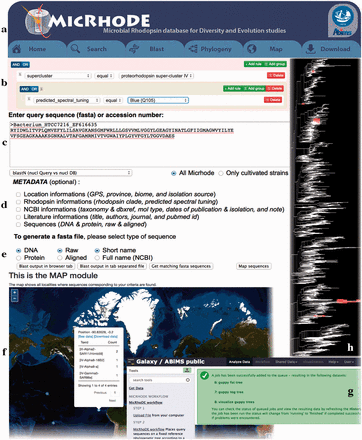Check NCBI informations metadata option
The width and height of the screenshot is (362, 440).
pos(18,210)
